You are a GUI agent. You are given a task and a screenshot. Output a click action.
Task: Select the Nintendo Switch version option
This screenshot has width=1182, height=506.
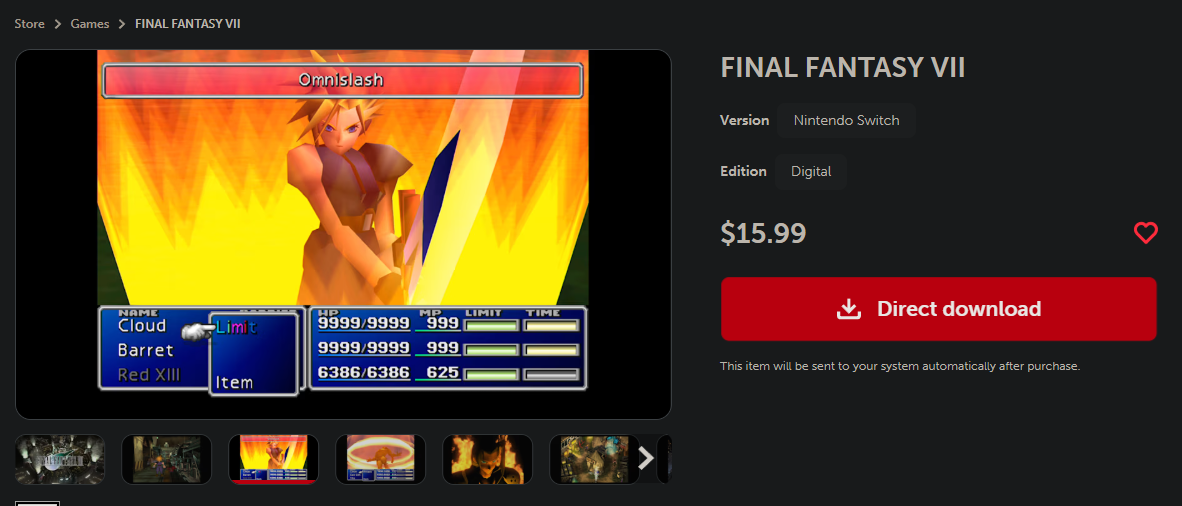[846, 121]
